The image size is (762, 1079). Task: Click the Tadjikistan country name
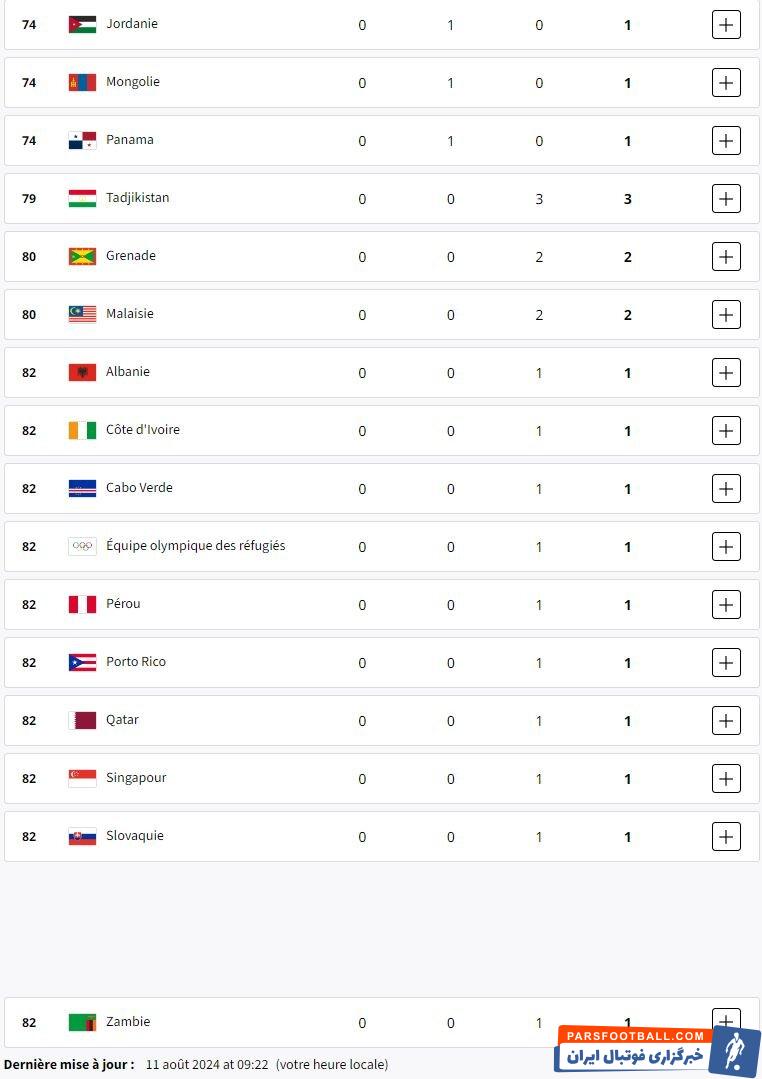point(138,198)
